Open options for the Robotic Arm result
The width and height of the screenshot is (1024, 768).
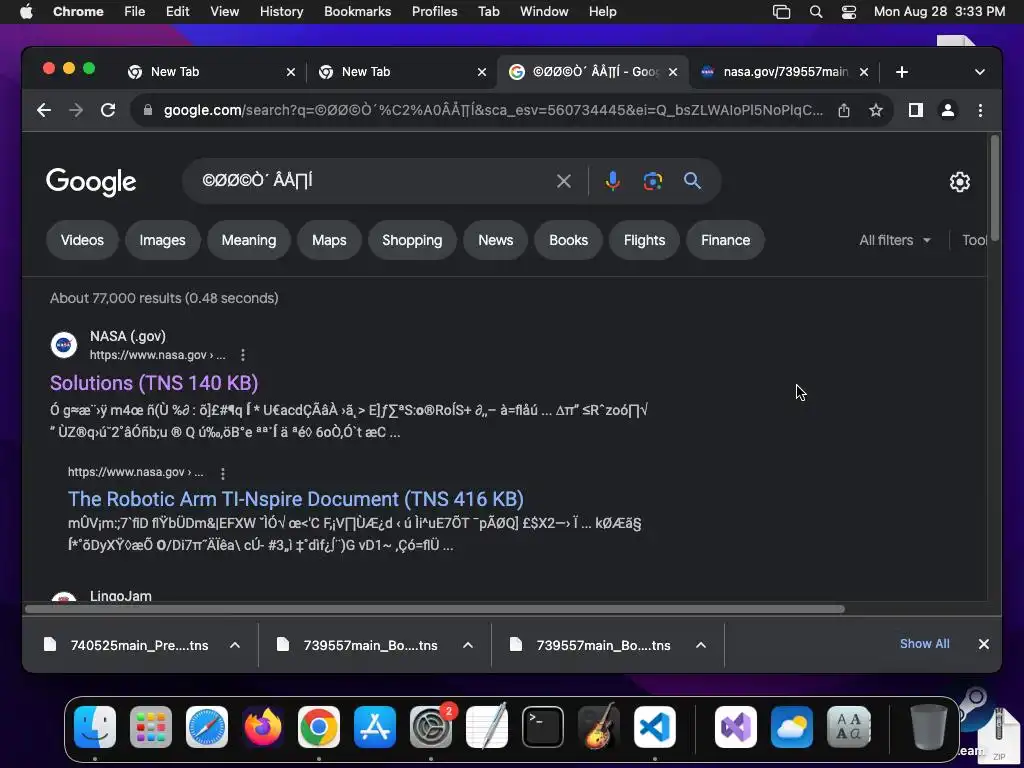pyautogui.click(x=223, y=473)
